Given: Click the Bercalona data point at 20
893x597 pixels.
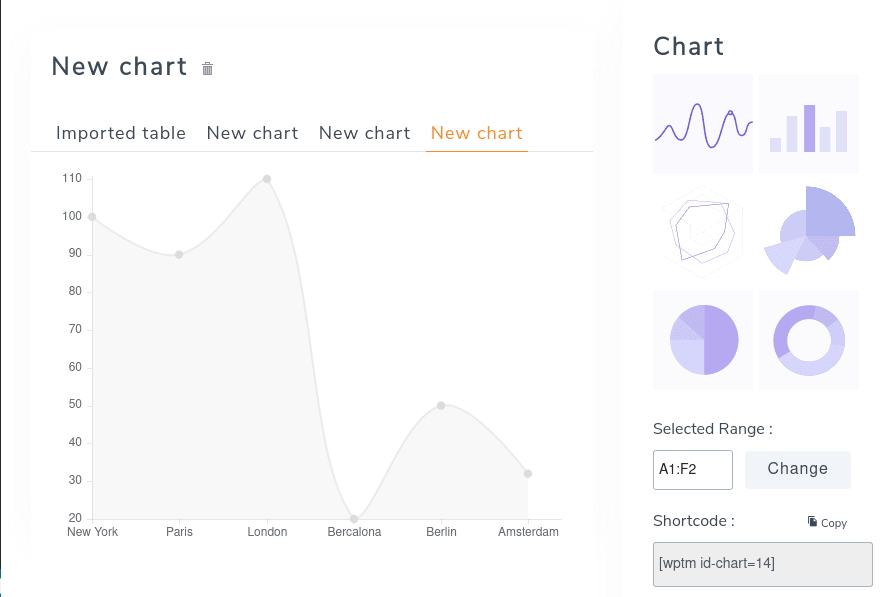Looking at the screenshot, I should tap(354, 519).
